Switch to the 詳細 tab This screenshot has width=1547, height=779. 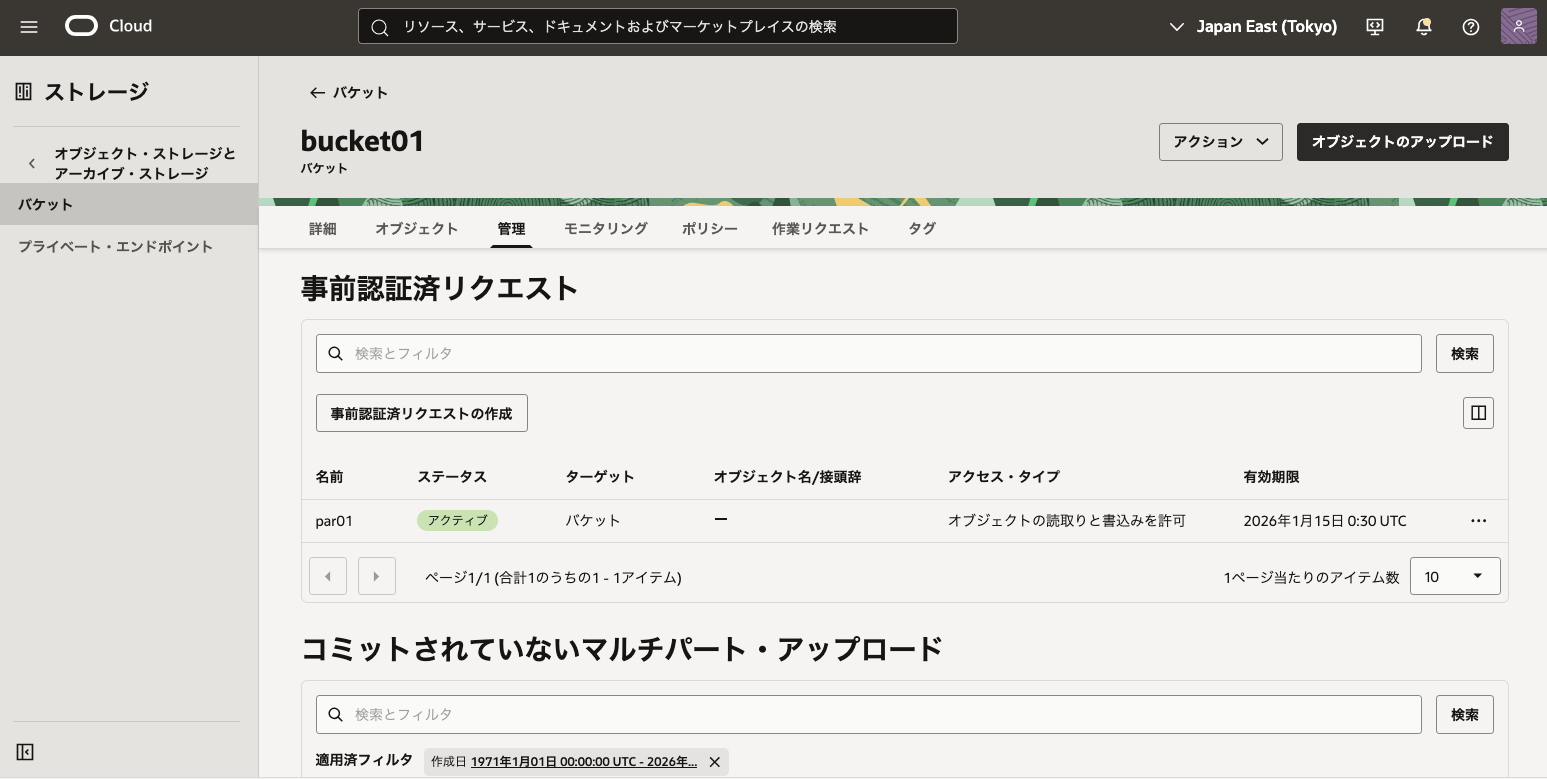(x=323, y=228)
